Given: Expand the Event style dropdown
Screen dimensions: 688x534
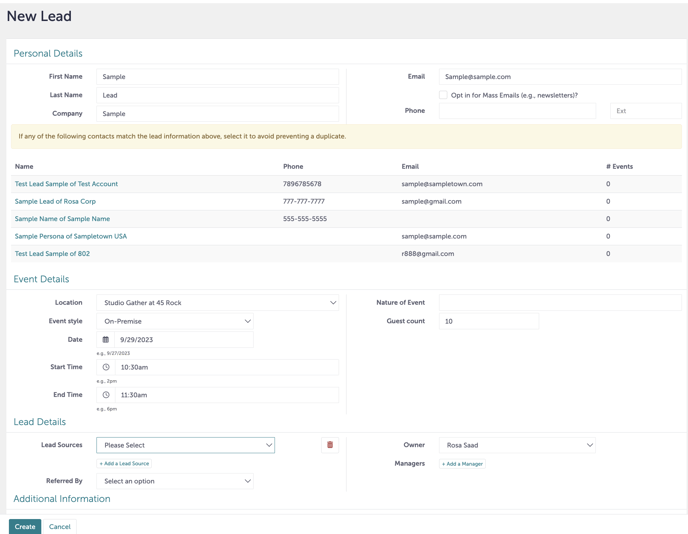Looking at the screenshot, I should coord(176,321).
